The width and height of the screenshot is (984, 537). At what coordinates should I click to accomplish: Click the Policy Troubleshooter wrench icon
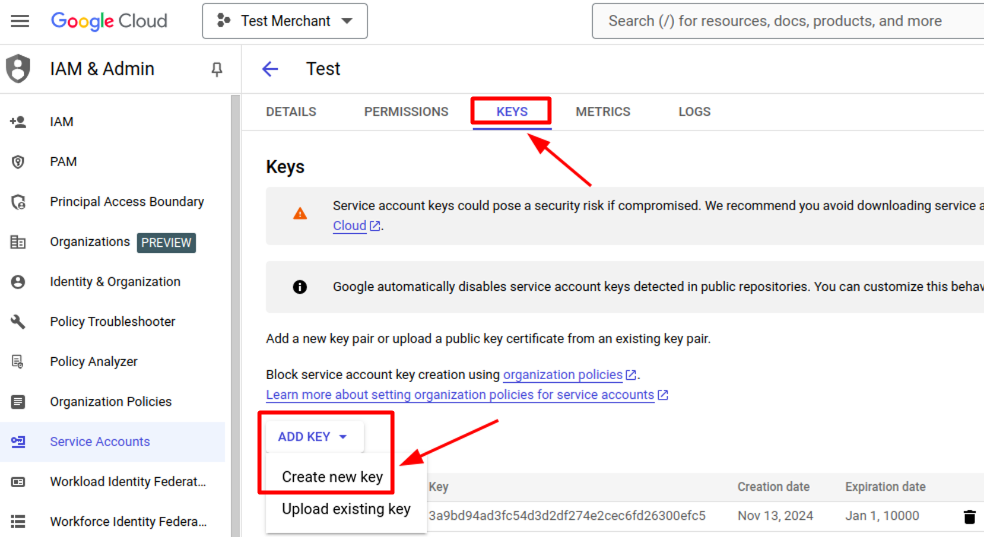point(18,322)
